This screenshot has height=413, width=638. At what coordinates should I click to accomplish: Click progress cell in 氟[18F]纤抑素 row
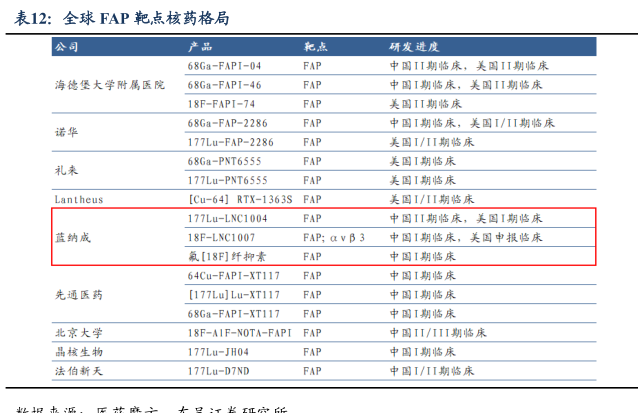[422, 257]
